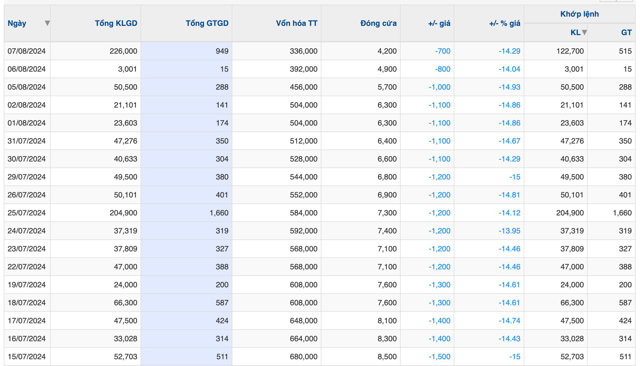The width and height of the screenshot is (640, 366).
Task: Sort by Tổng KLGD column header
Action: tap(116, 23)
